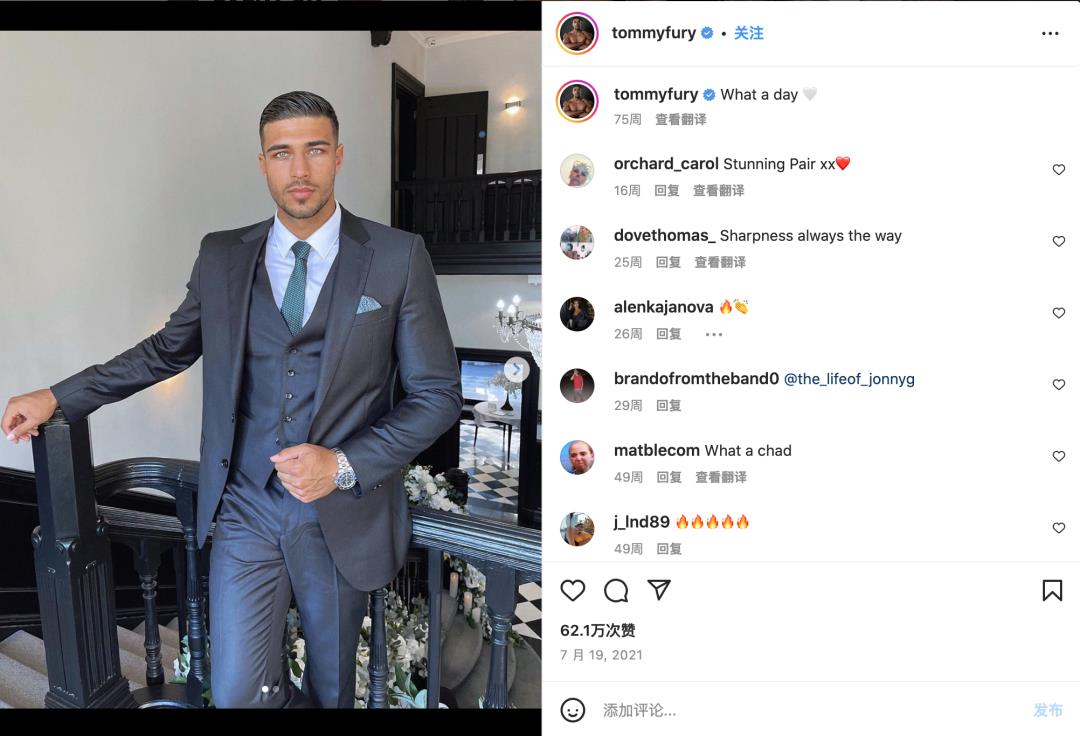The width and height of the screenshot is (1080, 736).
Task: View translation of the 'What a day' caption
Action: (x=681, y=119)
